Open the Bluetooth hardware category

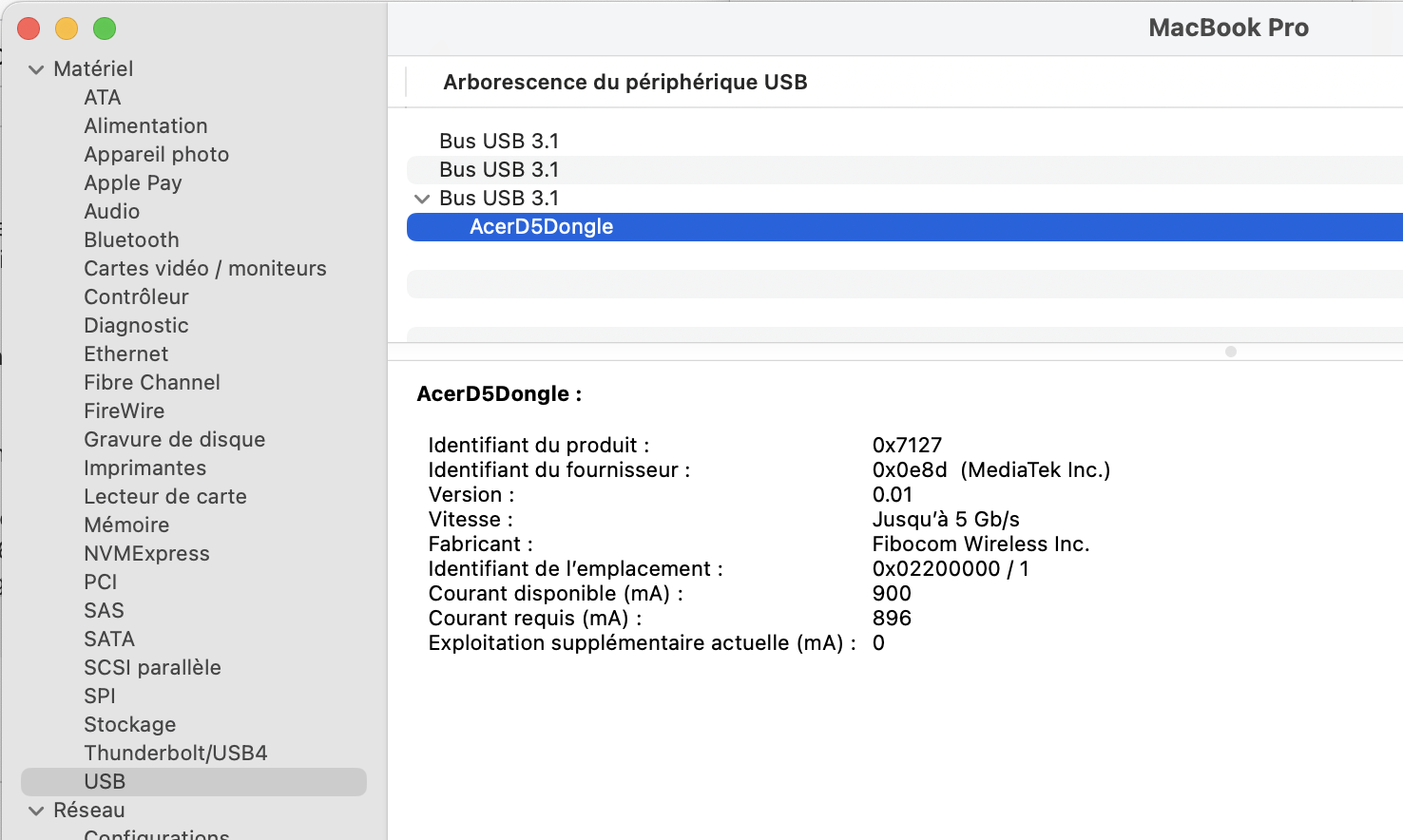click(131, 240)
